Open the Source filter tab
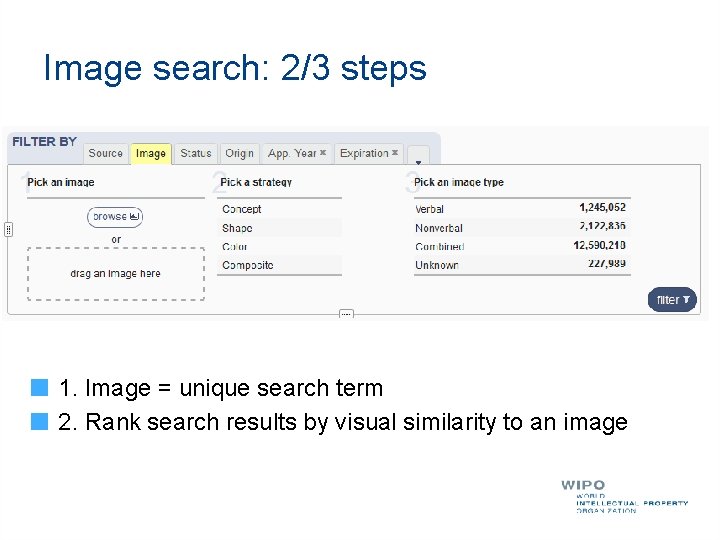The image size is (720, 540). coord(105,153)
